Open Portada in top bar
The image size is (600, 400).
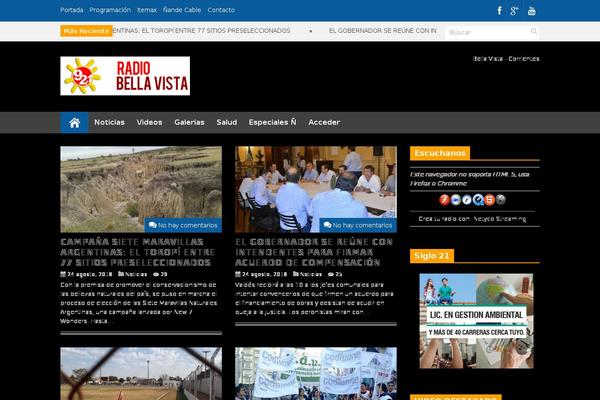tap(72, 10)
